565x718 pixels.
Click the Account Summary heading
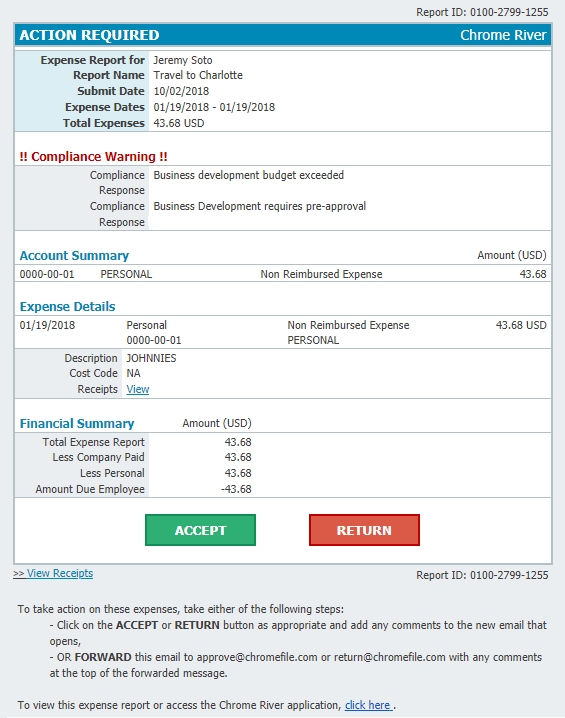click(74, 256)
